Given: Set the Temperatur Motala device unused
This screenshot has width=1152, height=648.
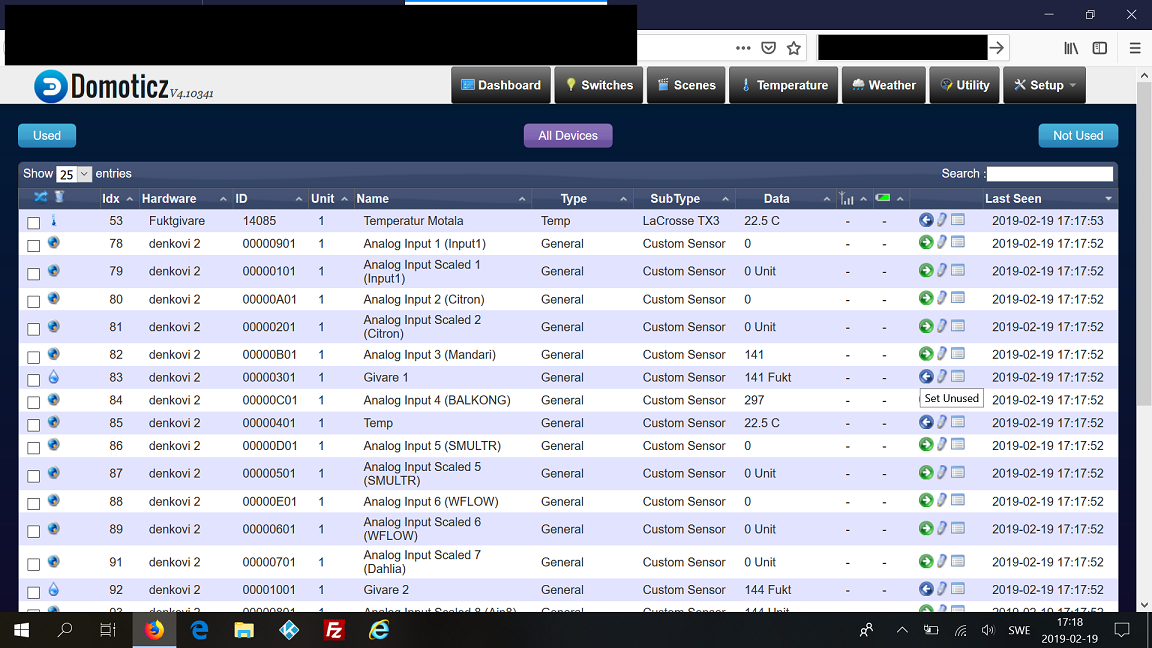Looking at the screenshot, I should point(925,220).
